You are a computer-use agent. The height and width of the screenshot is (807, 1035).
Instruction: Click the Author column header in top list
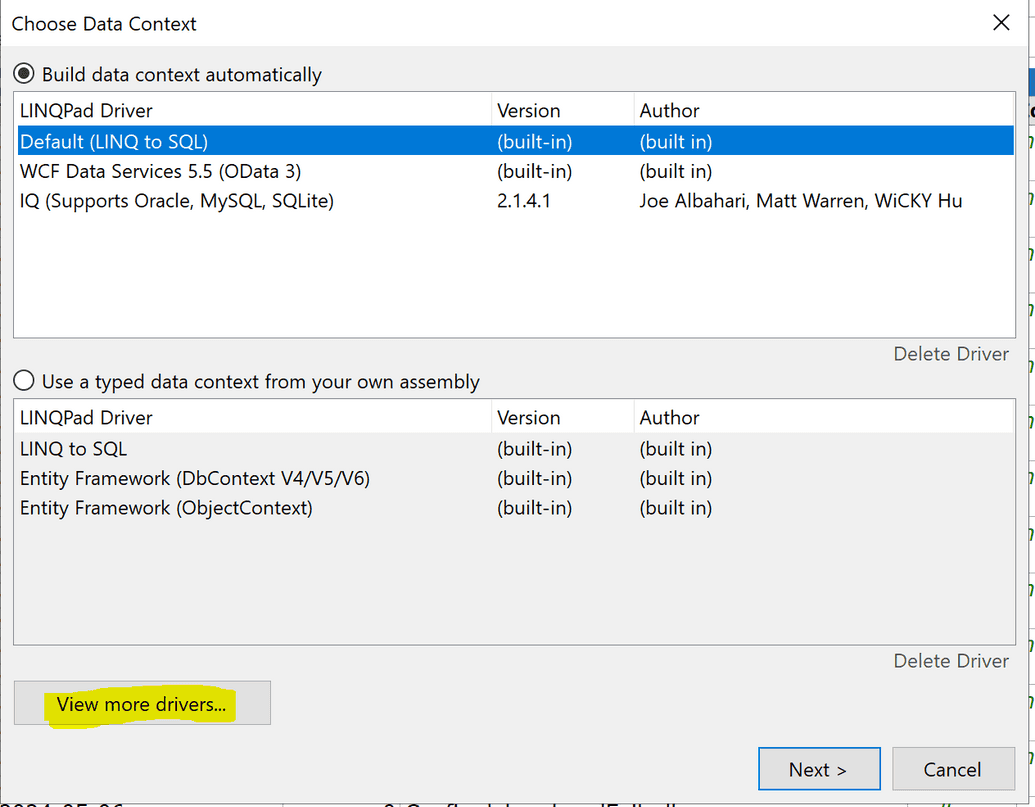(x=670, y=110)
